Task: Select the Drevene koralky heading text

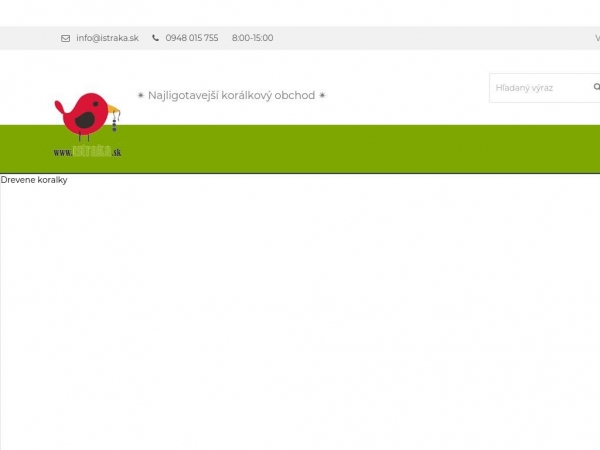Action: [34, 180]
